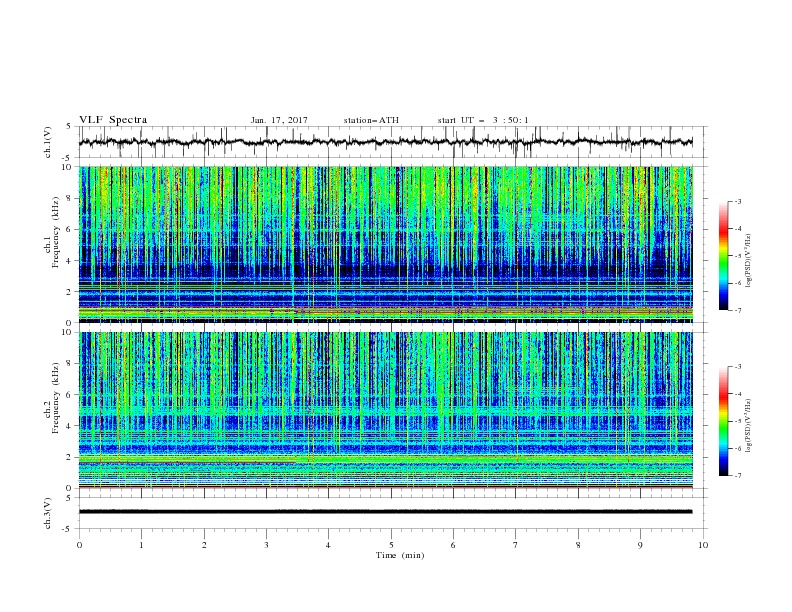Click the "7" tick on Time axis

coord(515,545)
